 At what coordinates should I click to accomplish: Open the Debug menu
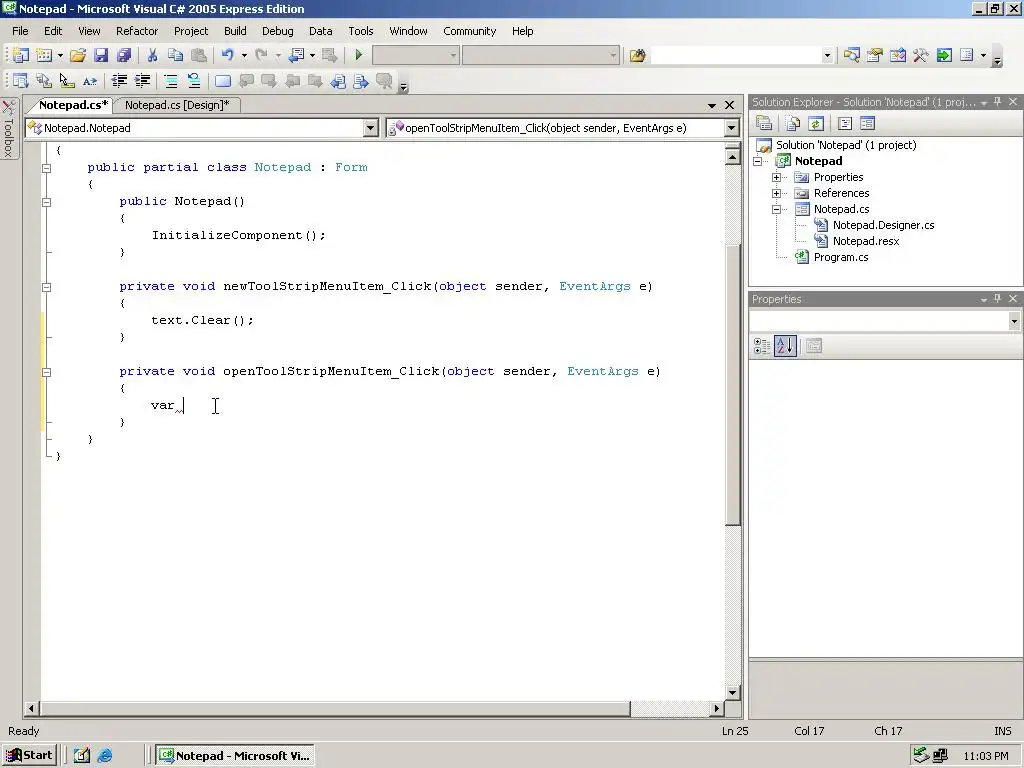(278, 31)
